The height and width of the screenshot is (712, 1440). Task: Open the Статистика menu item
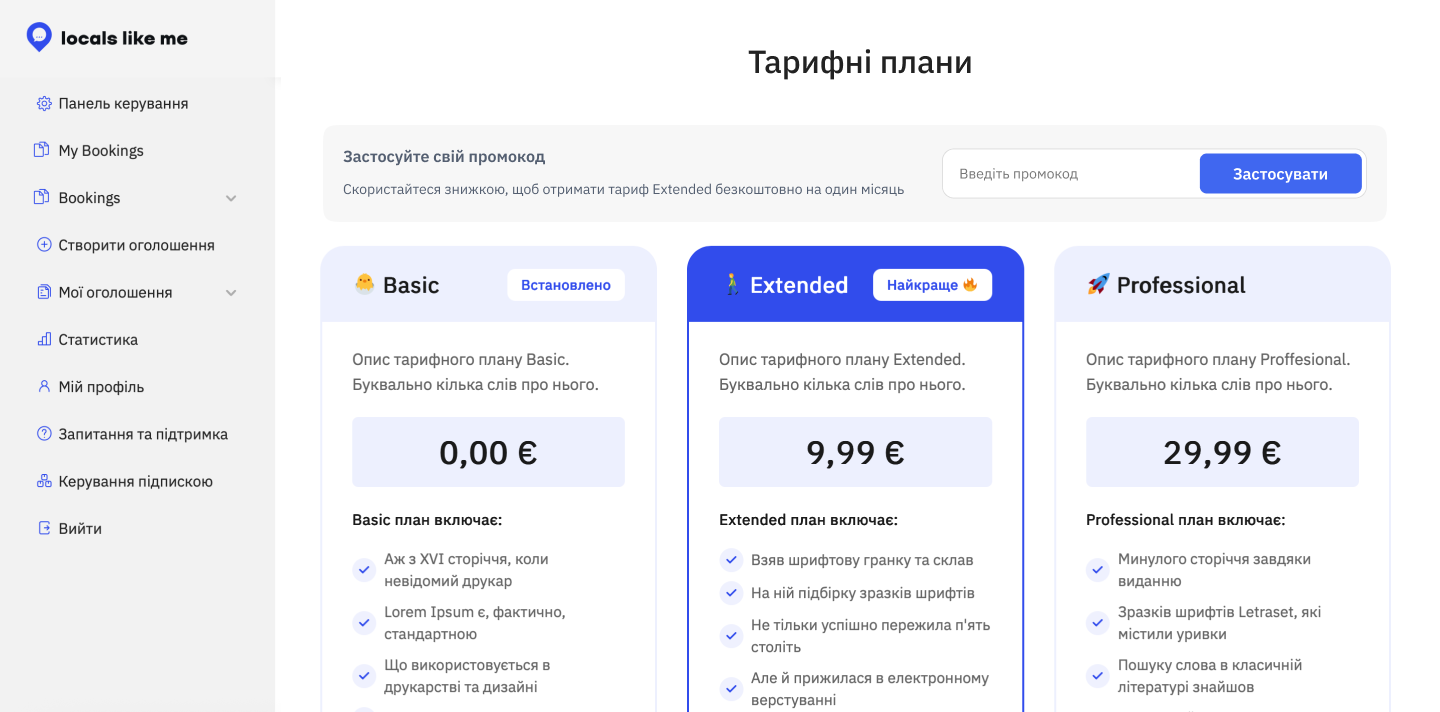98,340
